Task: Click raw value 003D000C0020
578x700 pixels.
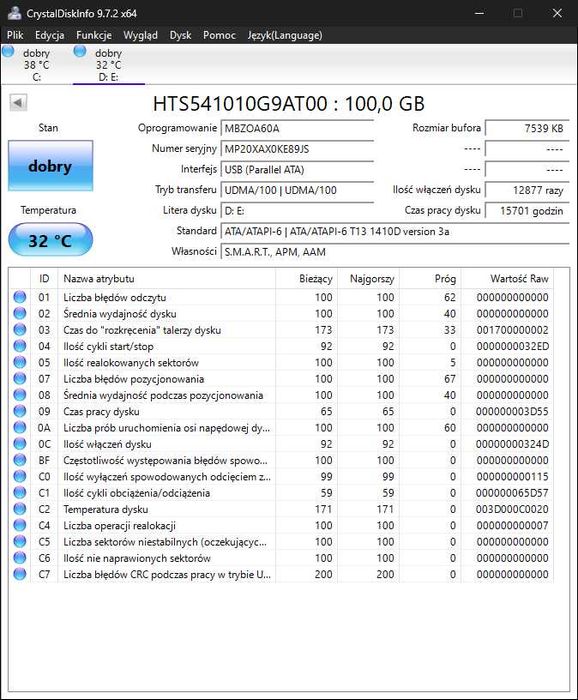Action: 512,509
